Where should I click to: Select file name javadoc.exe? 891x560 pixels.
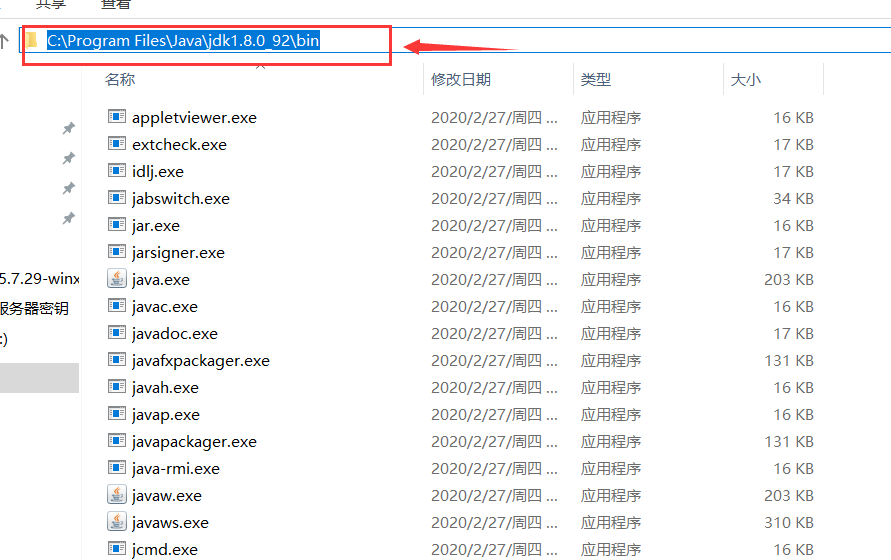click(x=174, y=334)
